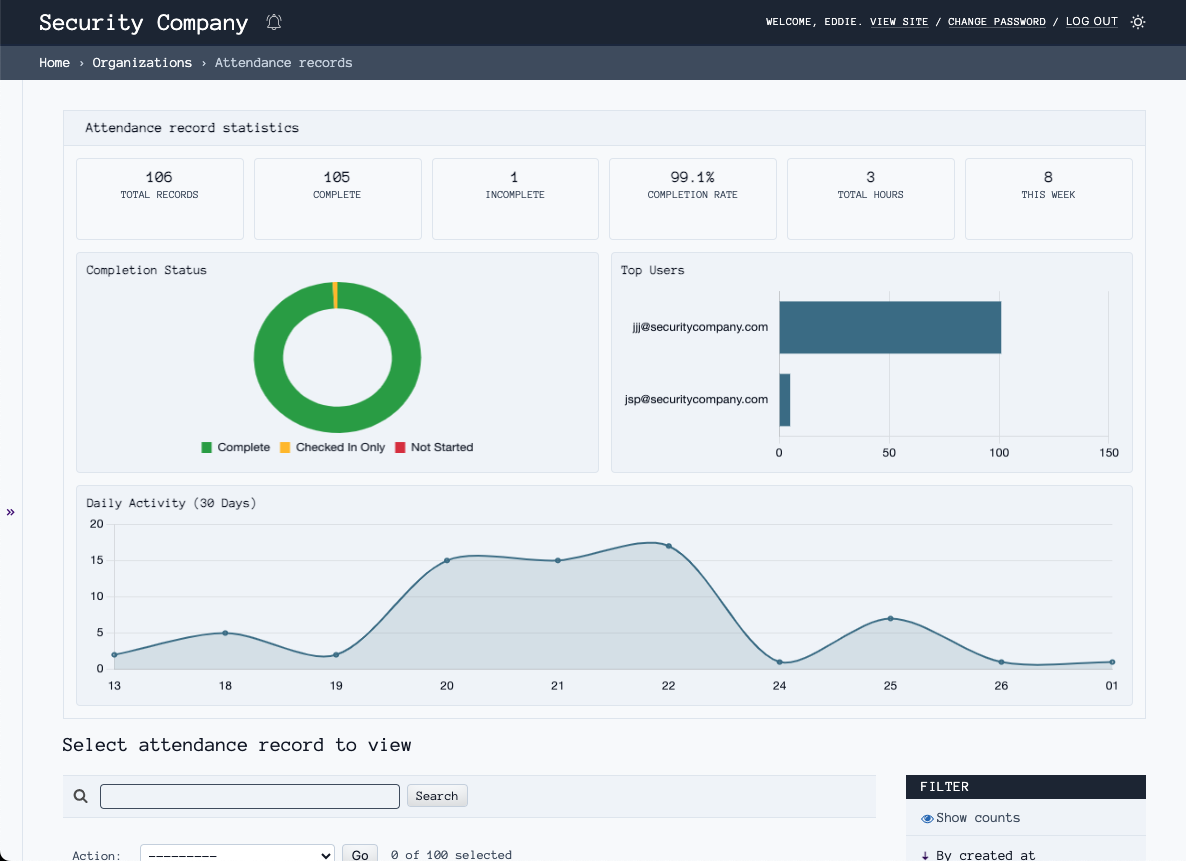This screenshot has width=1186, height=861.
Task: Click the Search button
Action: pos(437,795)
